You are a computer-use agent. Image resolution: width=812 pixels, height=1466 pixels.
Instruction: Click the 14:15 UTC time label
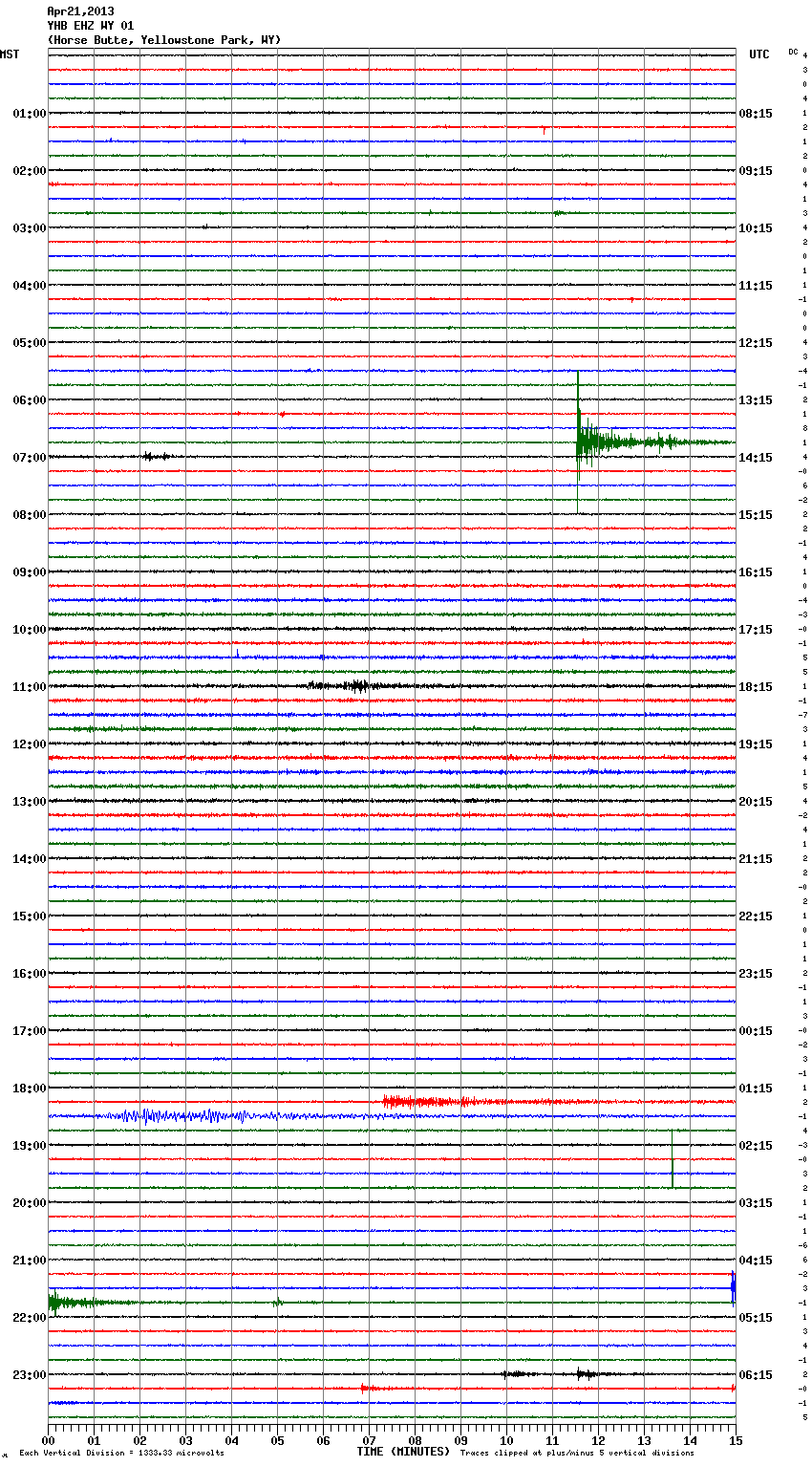click(756, 458)
